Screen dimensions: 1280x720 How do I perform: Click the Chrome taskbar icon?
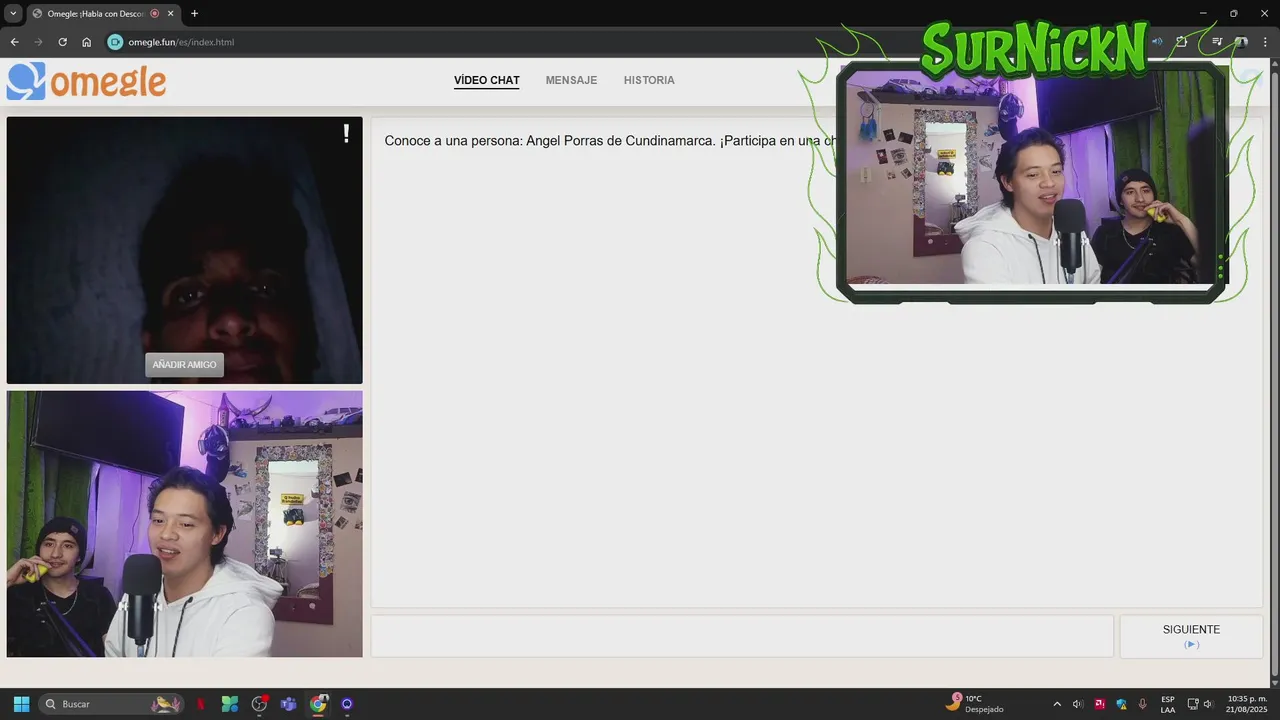click(318, 704)
